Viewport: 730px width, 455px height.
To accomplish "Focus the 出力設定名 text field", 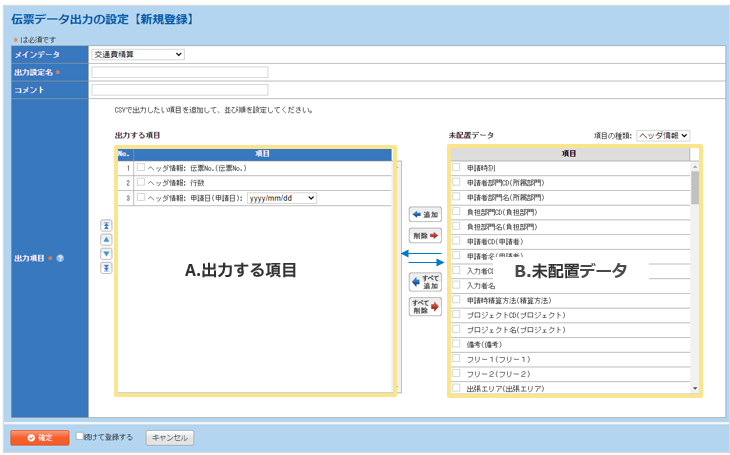I will tap(180, 72).
